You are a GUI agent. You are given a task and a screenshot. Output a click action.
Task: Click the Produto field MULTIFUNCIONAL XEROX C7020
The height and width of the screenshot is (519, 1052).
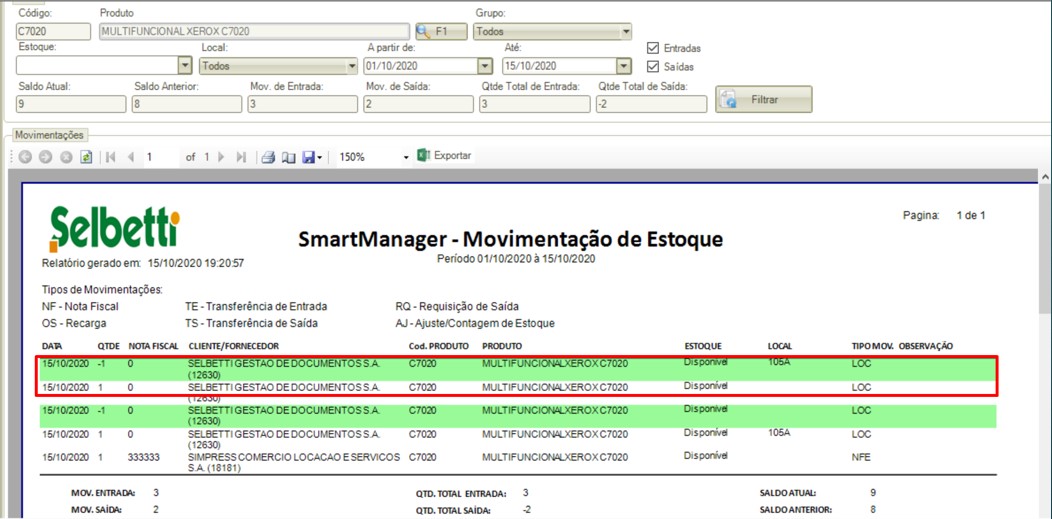(254, 32)
